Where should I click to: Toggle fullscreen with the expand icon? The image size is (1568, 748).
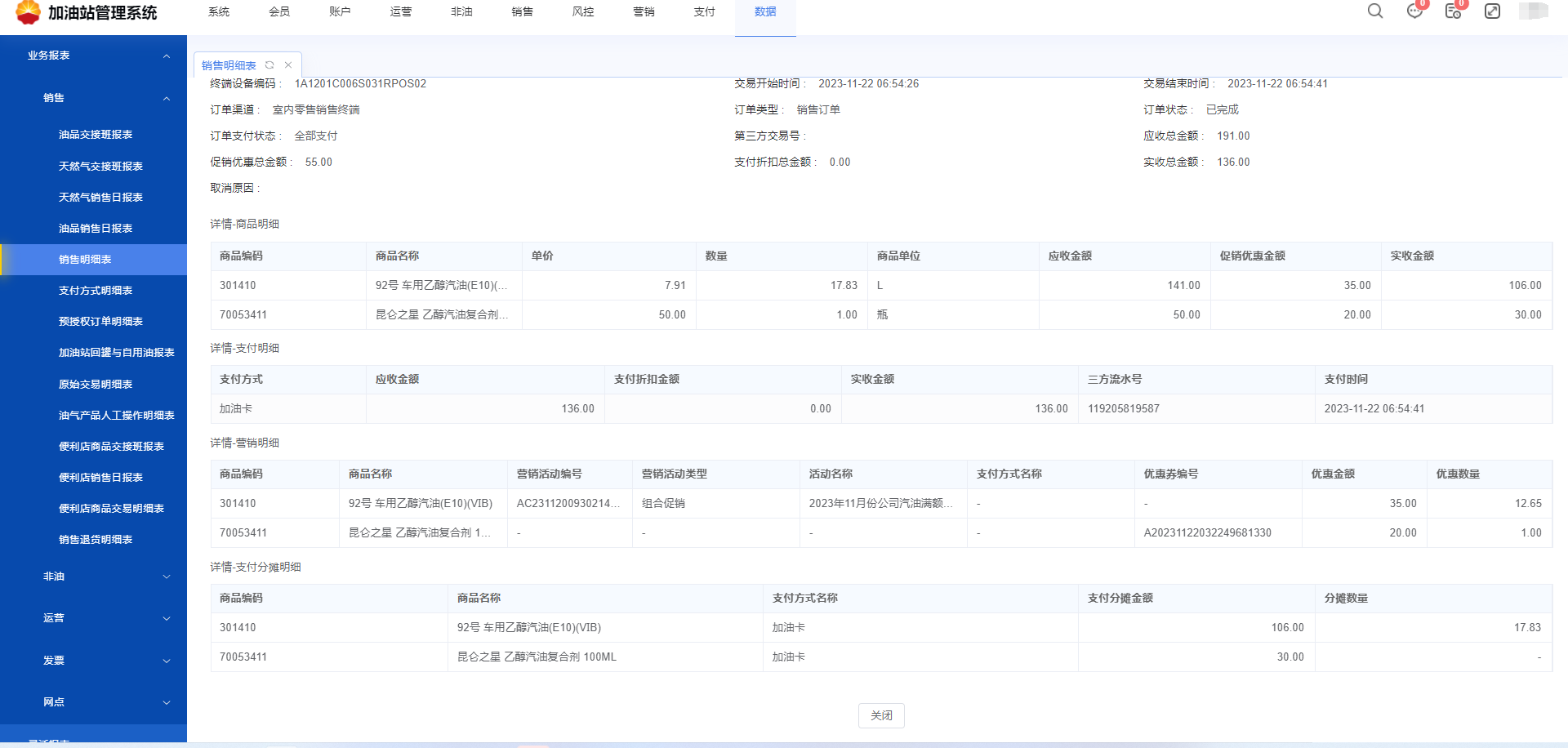[x=1492, y=11]
